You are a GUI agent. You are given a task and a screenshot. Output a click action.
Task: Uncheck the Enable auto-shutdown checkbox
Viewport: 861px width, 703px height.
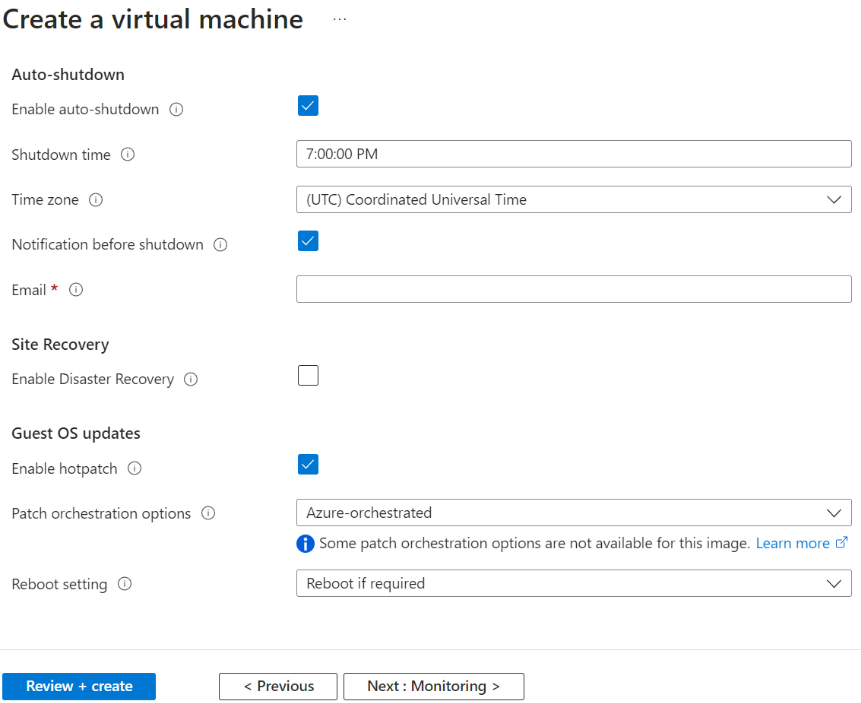tap(307, 105)
